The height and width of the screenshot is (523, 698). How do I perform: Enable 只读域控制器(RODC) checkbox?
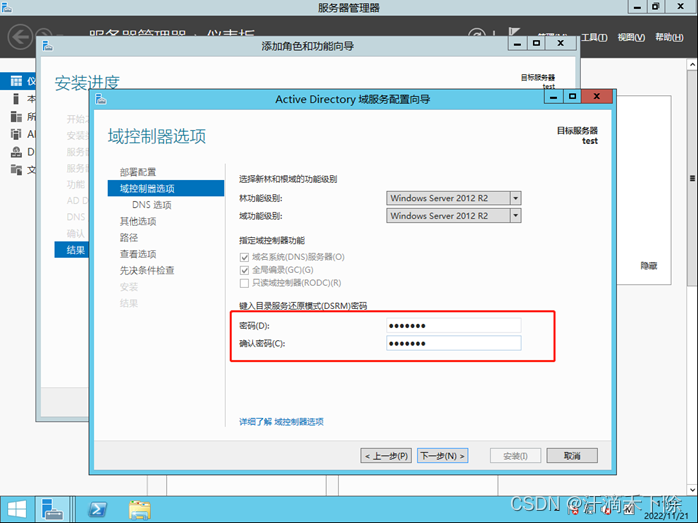pos(244,283)
